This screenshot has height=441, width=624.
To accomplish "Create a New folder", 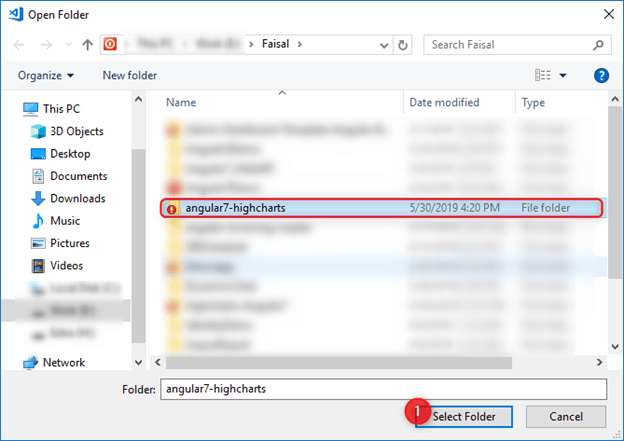I will [x=130, y=76].
